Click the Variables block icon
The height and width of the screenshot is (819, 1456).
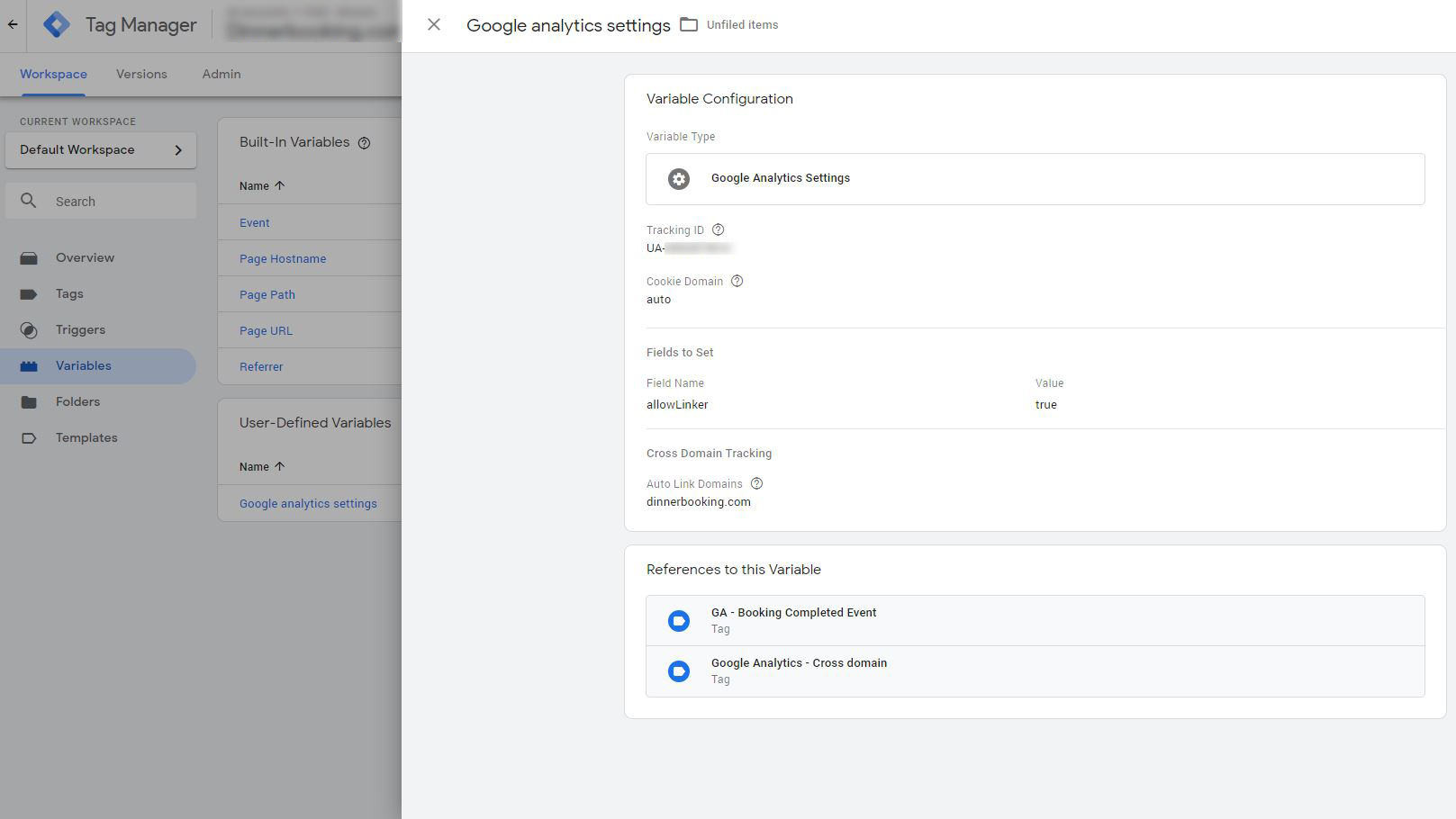(x=29, y=366)
